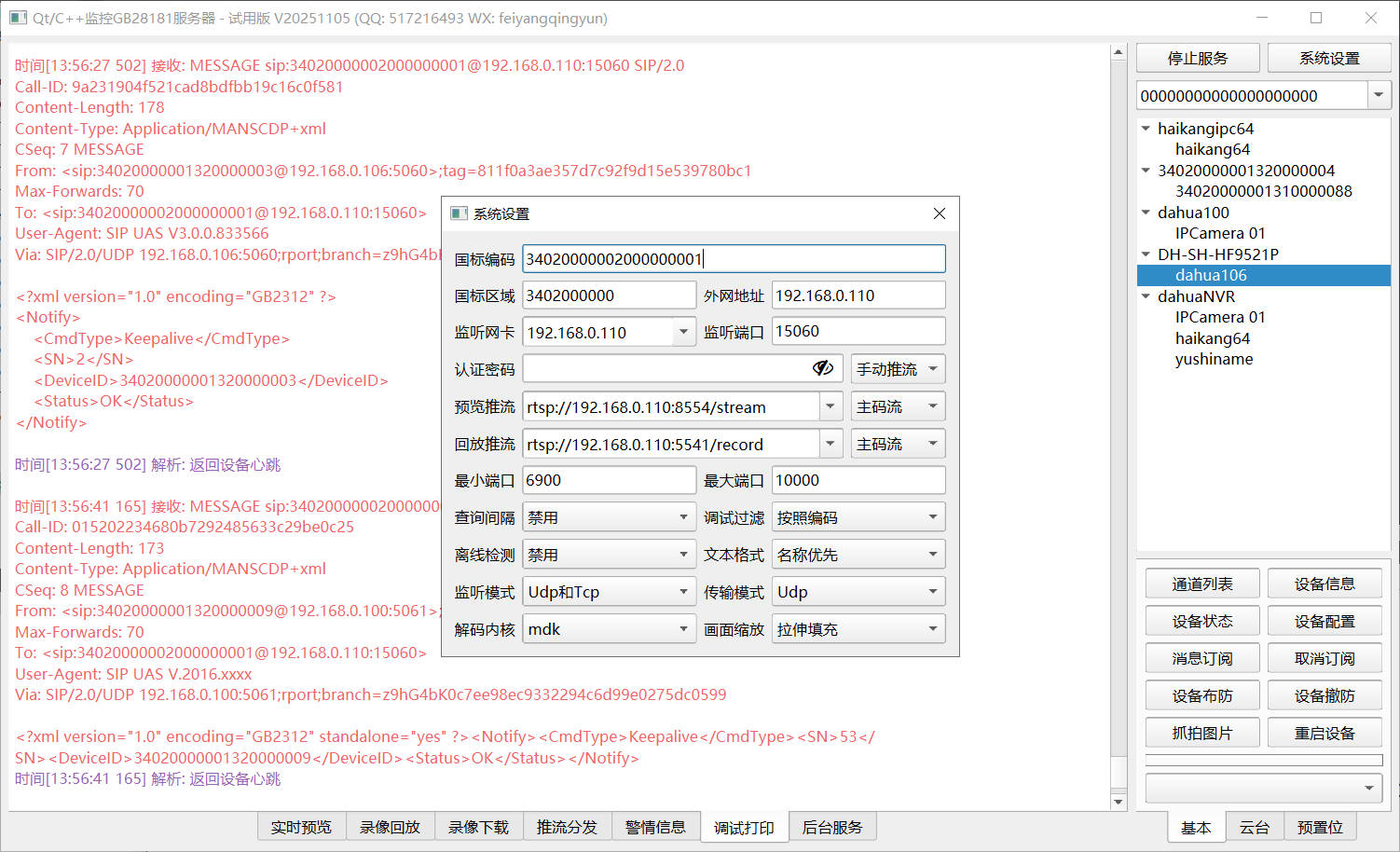Select the 基本 tab
Screen dimensions: 1400x852
tap(1196, 827)
